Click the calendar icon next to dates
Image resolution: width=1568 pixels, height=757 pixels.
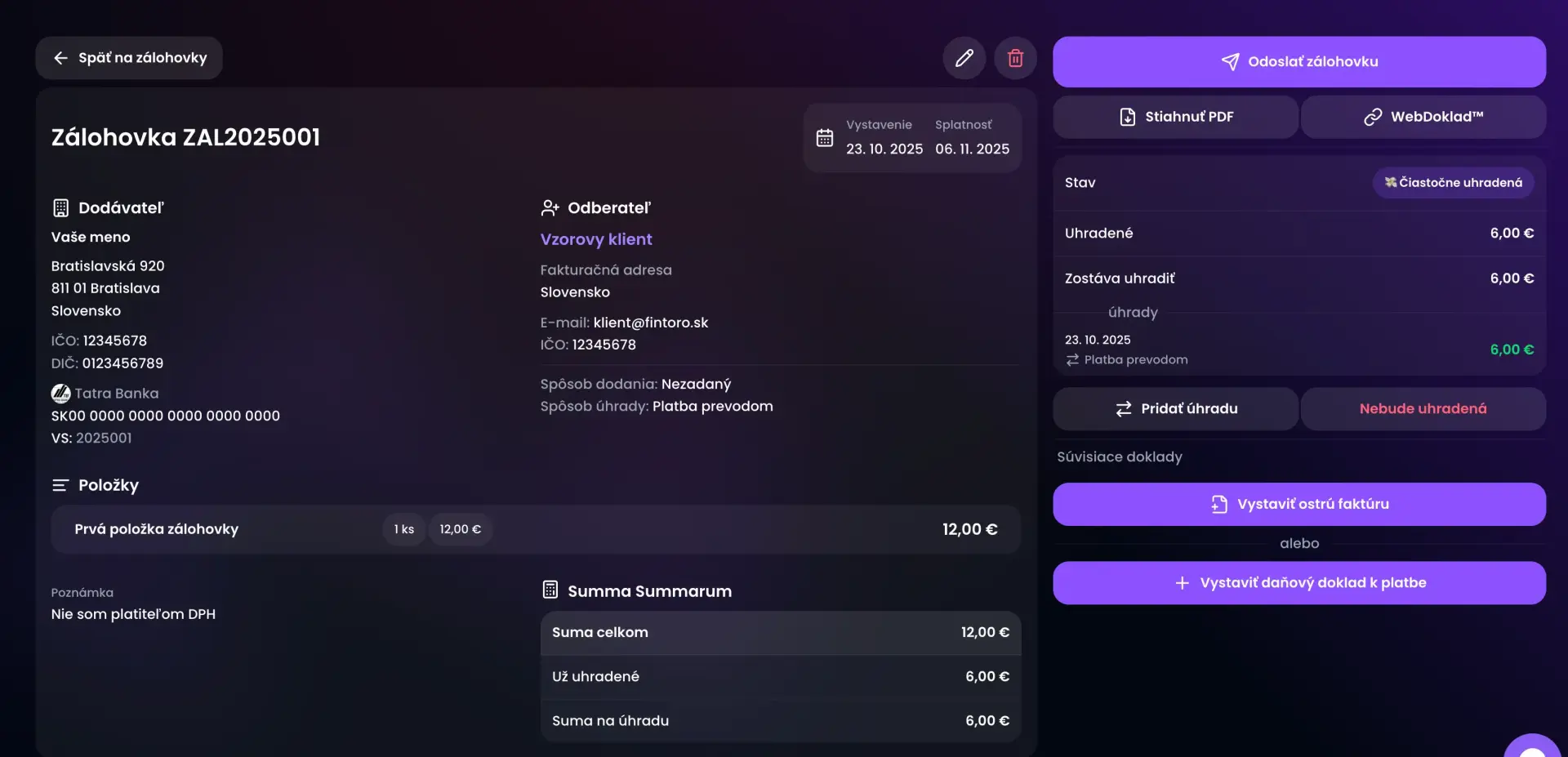pyautogui.click(x=825, y=138)
